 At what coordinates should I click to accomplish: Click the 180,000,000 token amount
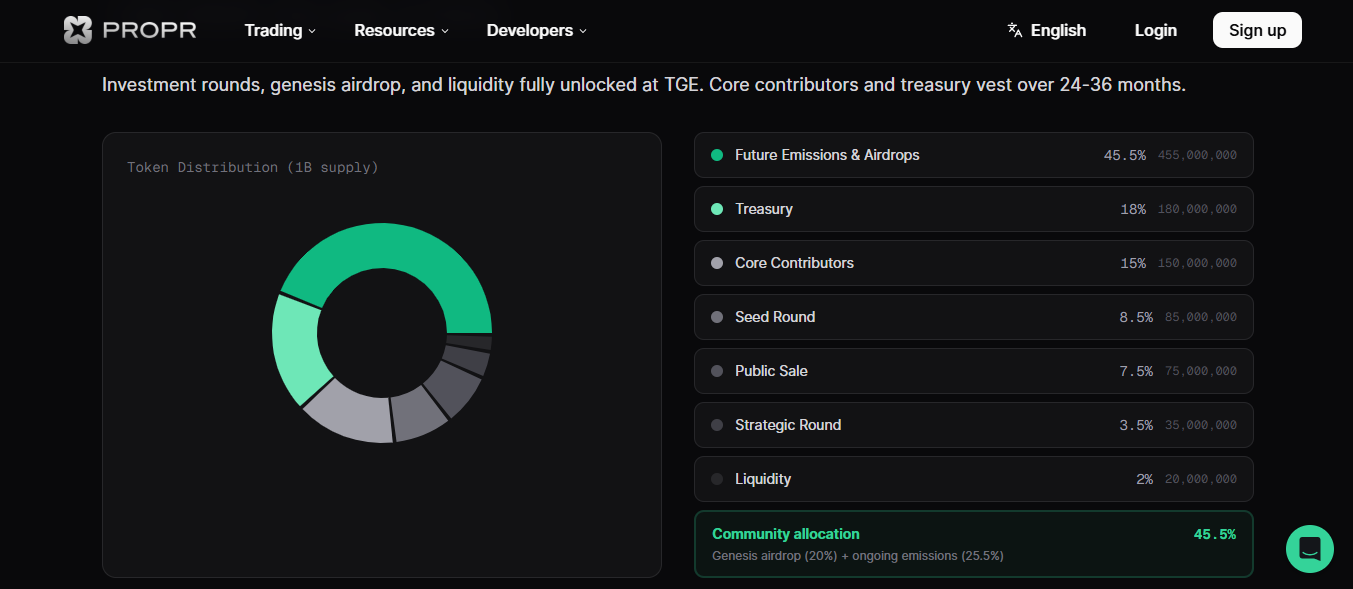click(1197, 209)
